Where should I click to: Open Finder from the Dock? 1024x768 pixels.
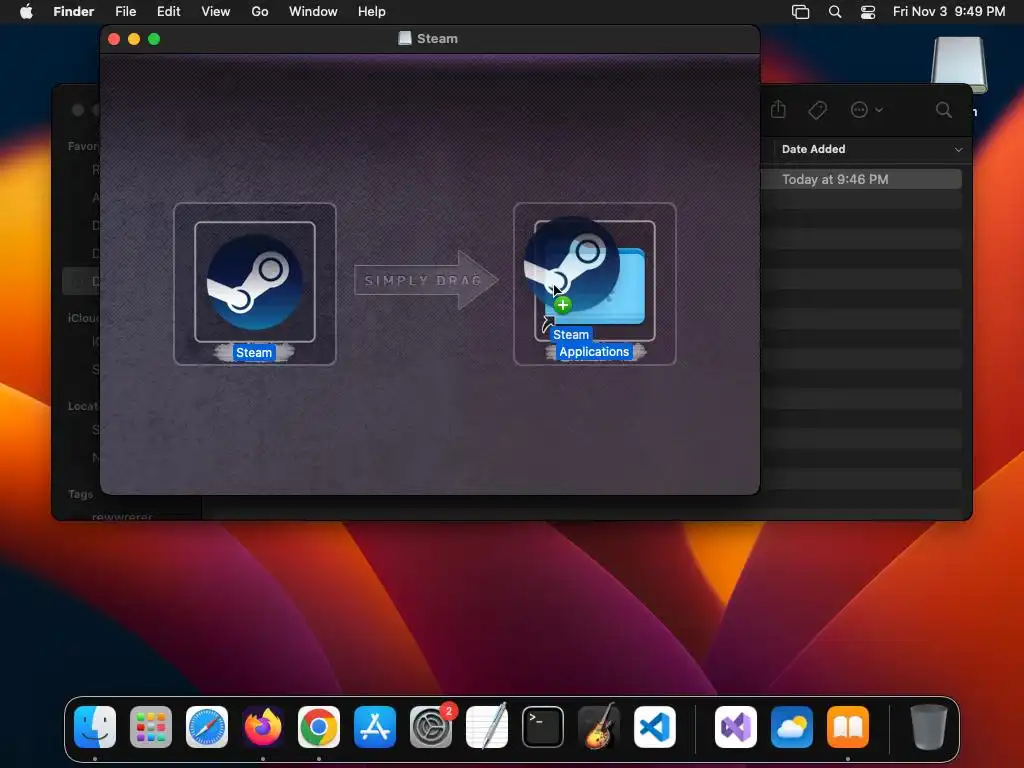[x=95, y=727]
